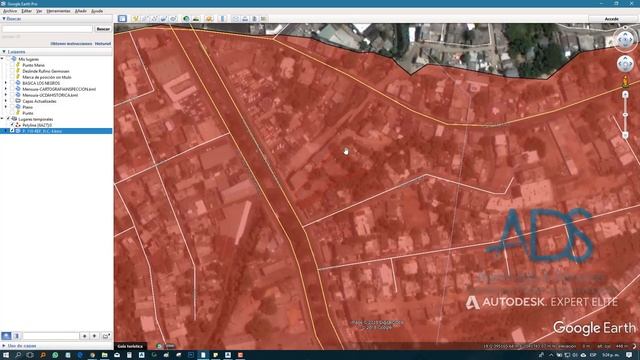The height and width of the screenshot is (360, 640).
Task: Move item up with the up arrow
Action: coord(84,336)
